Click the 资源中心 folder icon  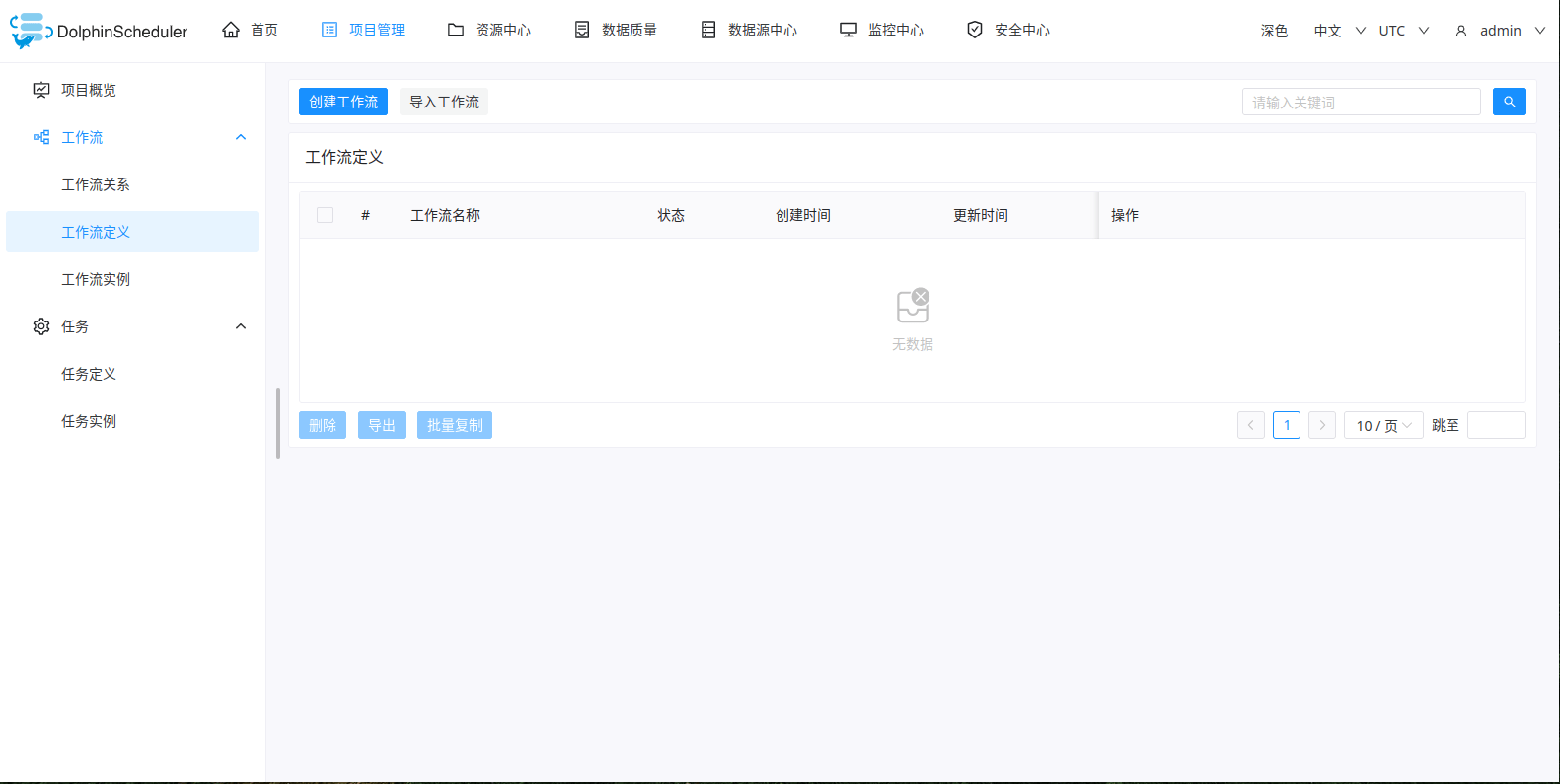[456, 30]
